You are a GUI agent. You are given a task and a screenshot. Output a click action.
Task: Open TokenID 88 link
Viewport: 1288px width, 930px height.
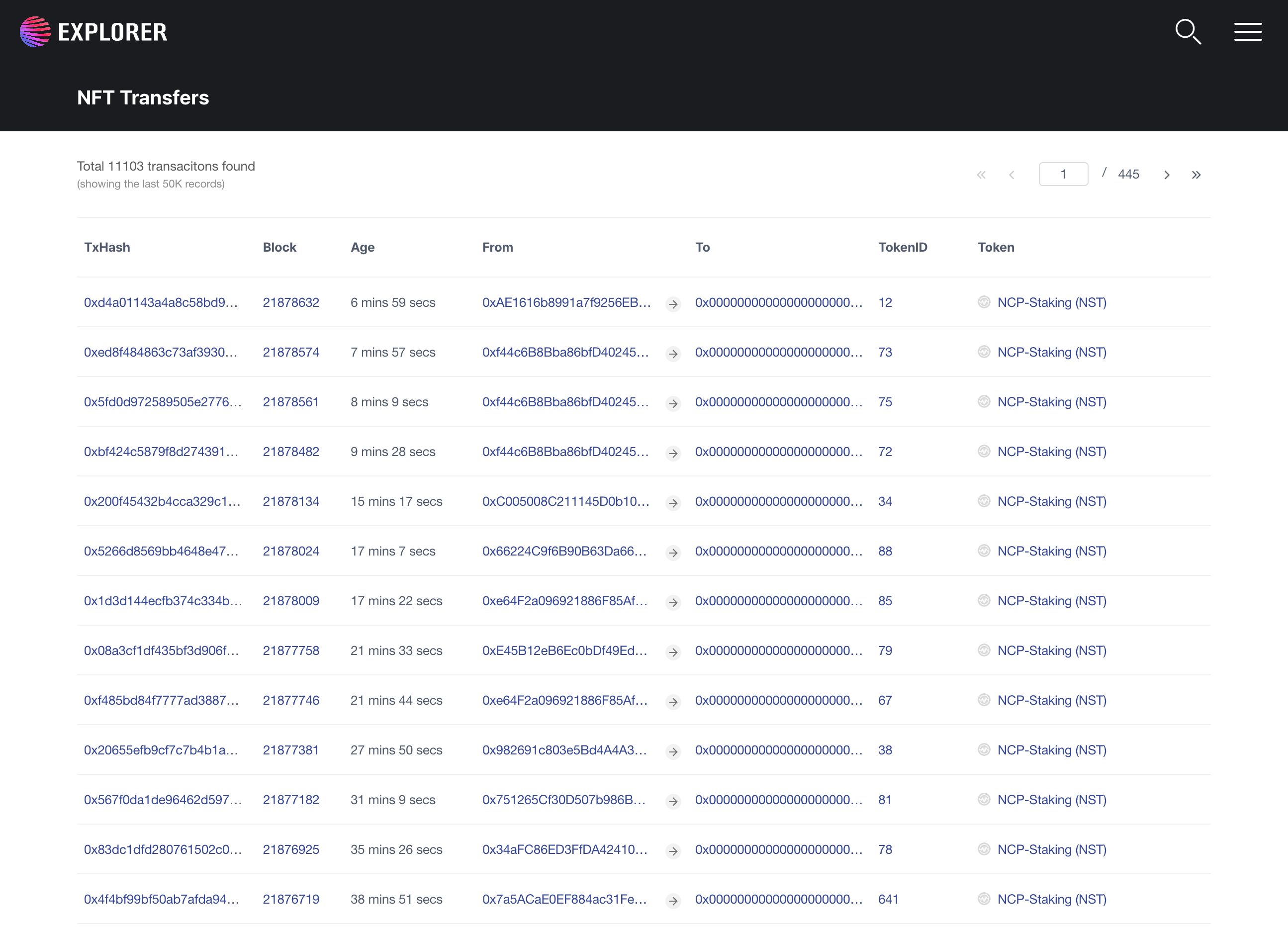coord(885,552)
